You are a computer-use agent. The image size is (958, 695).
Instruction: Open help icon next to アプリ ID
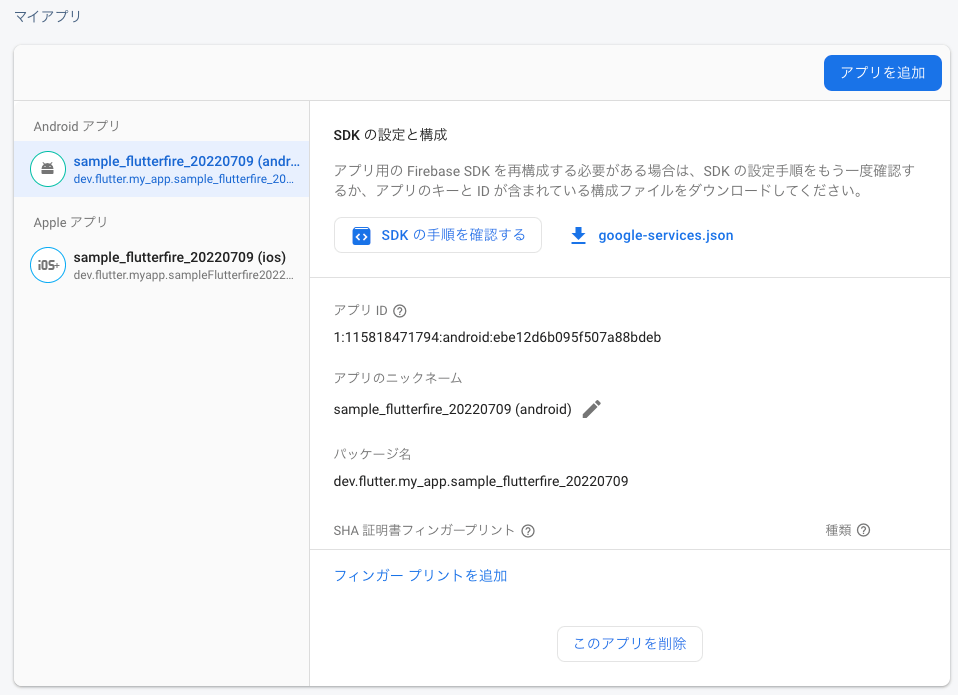click(400, 311)
